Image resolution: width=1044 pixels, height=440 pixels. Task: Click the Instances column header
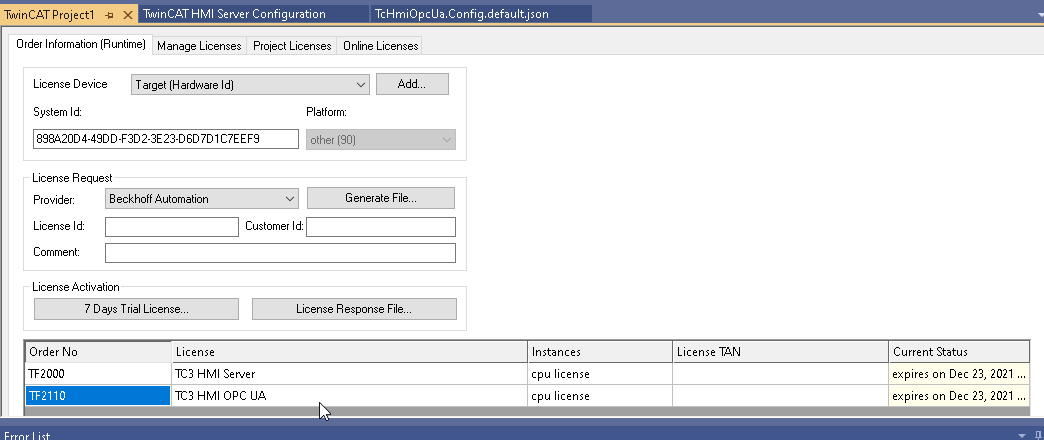tap(601, 351)
